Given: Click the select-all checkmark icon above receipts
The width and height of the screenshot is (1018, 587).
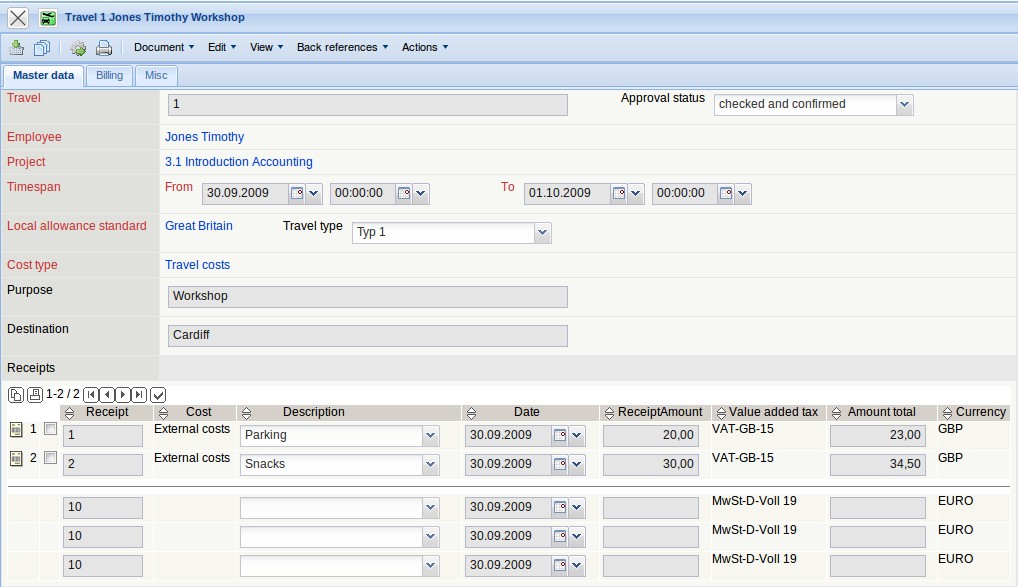Looking at the screenshot, I should (158, 394).
